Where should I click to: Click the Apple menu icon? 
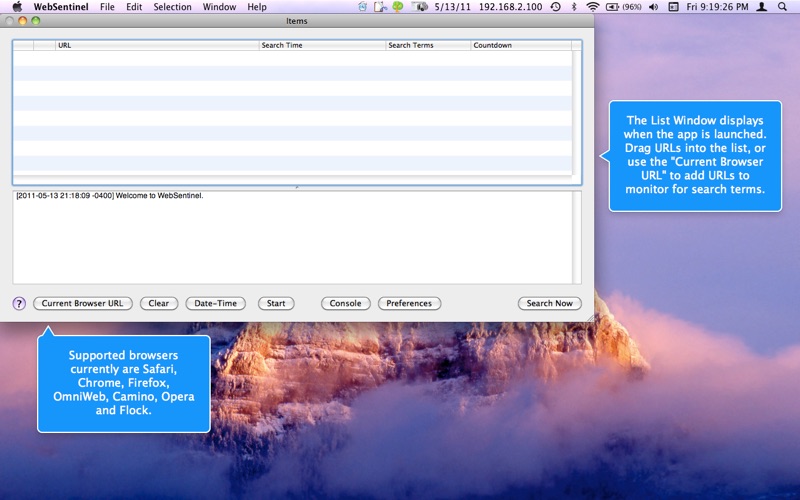[17, 7]
